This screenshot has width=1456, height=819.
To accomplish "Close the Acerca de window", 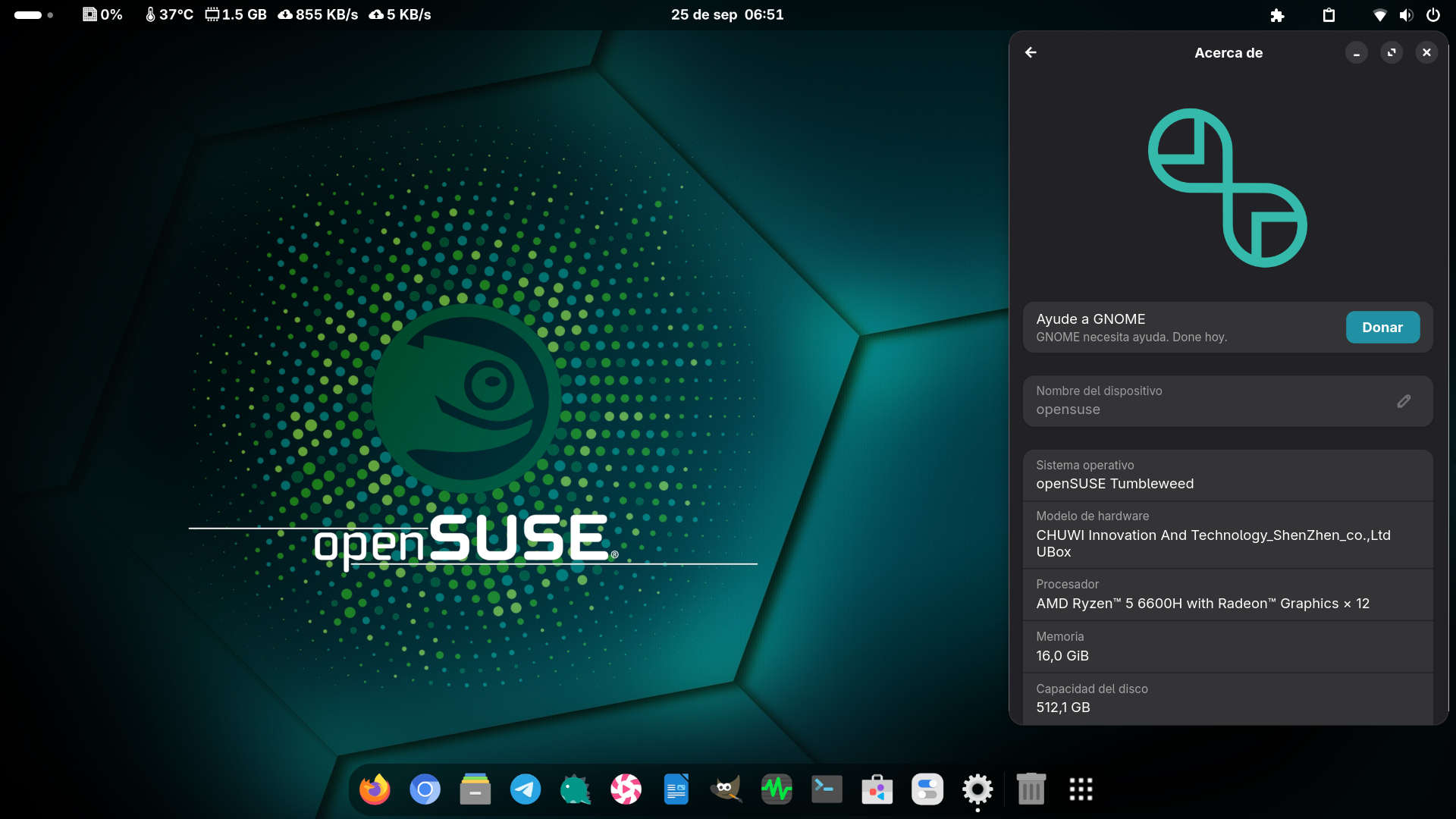I will pos(1426,52).
